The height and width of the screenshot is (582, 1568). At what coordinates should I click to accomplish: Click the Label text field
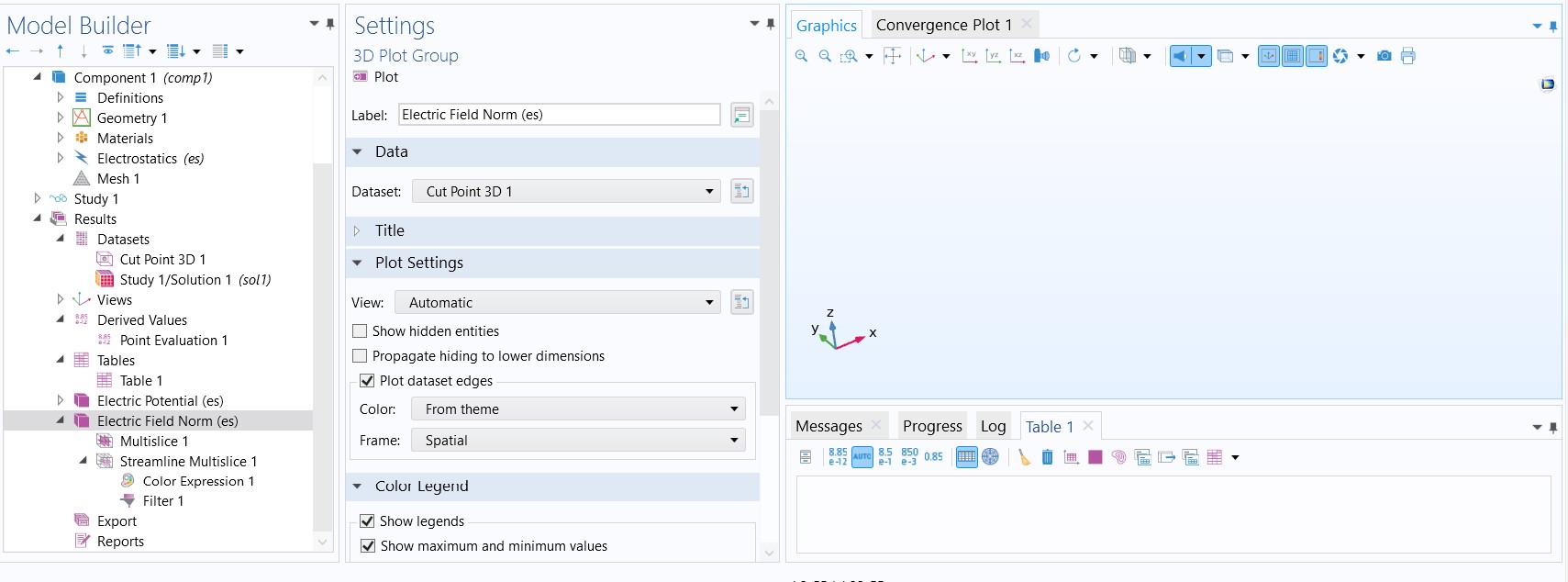(559, 115)
